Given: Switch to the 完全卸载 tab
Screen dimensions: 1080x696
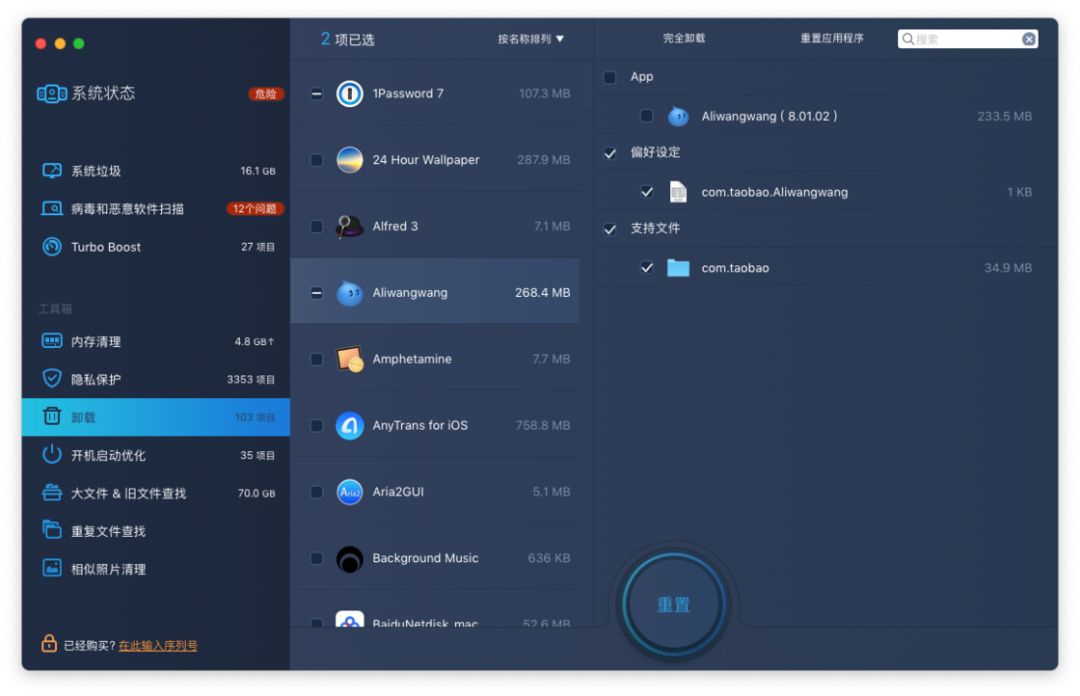Looking at the screenshot, I should tap(684, 39).
